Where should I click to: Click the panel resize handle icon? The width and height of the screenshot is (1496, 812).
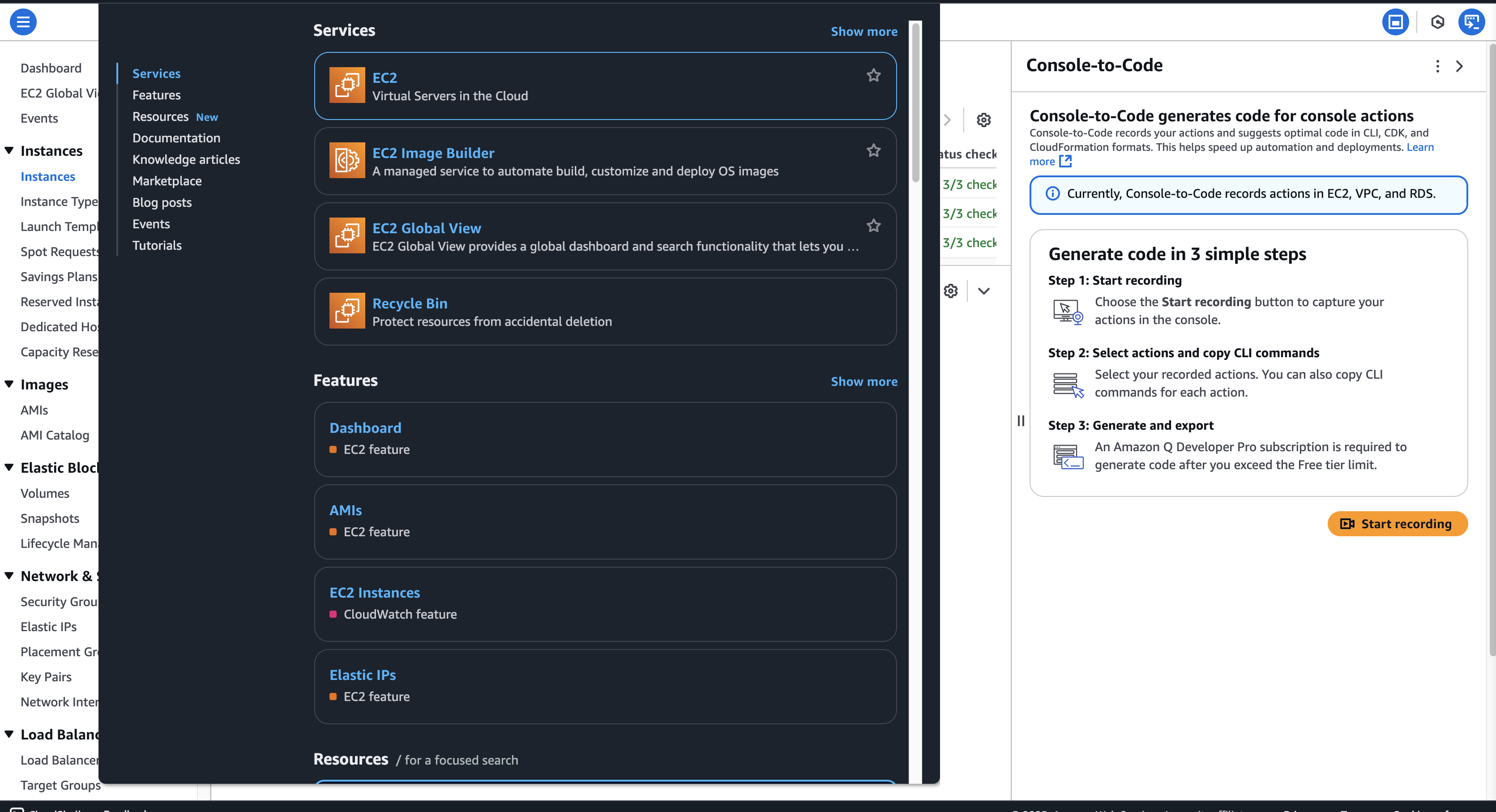point(1020,420)
